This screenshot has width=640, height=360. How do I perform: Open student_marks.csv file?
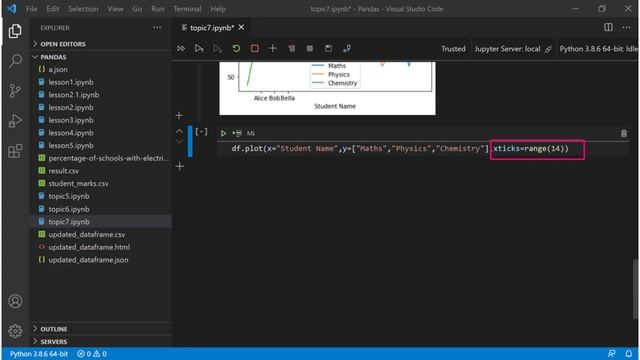(x=101, y=183)
